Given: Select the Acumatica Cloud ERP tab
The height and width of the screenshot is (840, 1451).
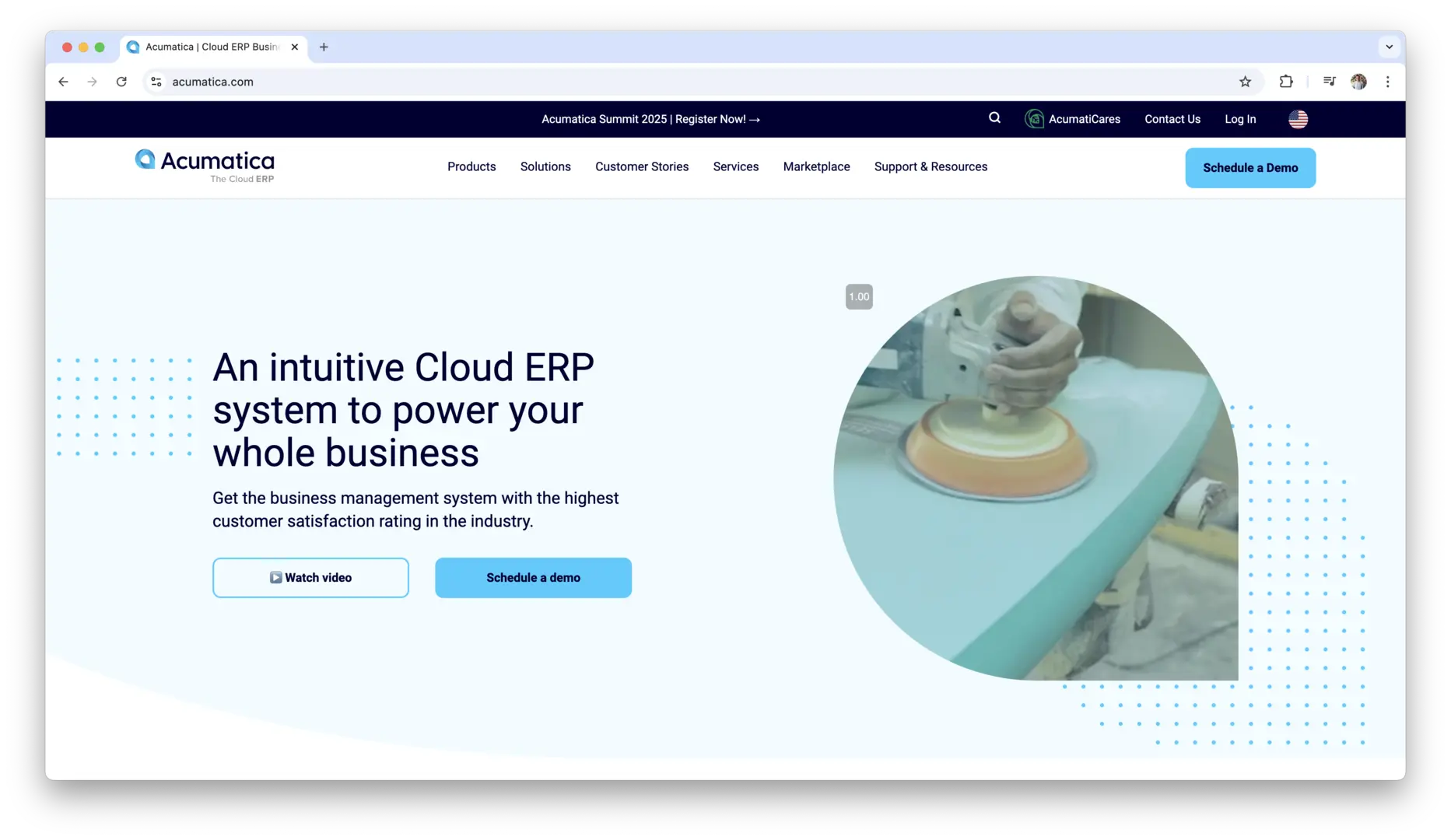Looking at the screenshot, I should tap(212, 47).
